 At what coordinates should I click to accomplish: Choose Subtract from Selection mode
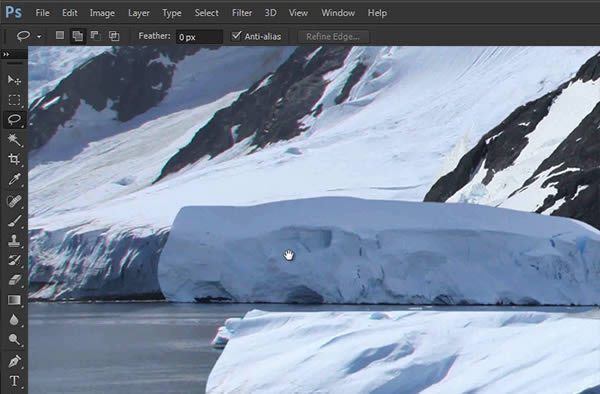pyautogui.click(x=95, y=36)
